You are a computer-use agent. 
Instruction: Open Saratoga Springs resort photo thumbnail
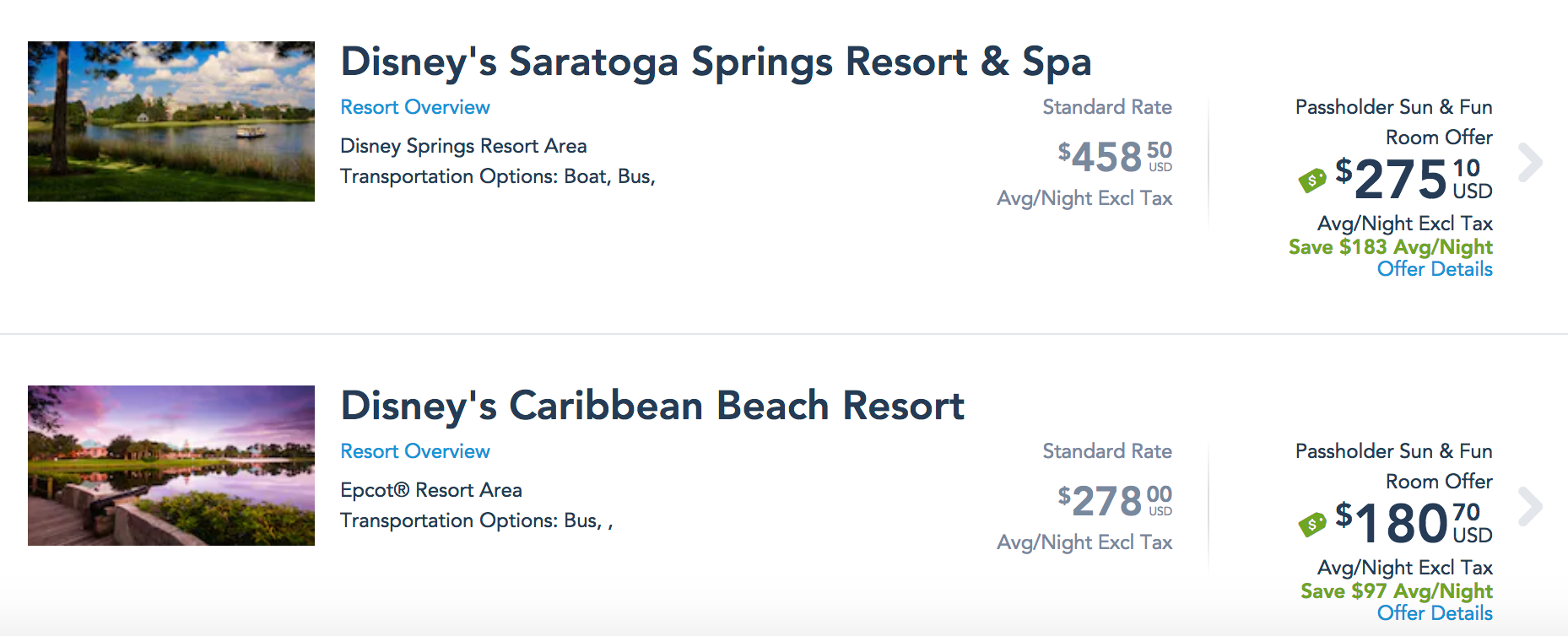pyautogui.click(x=170, y=121)
